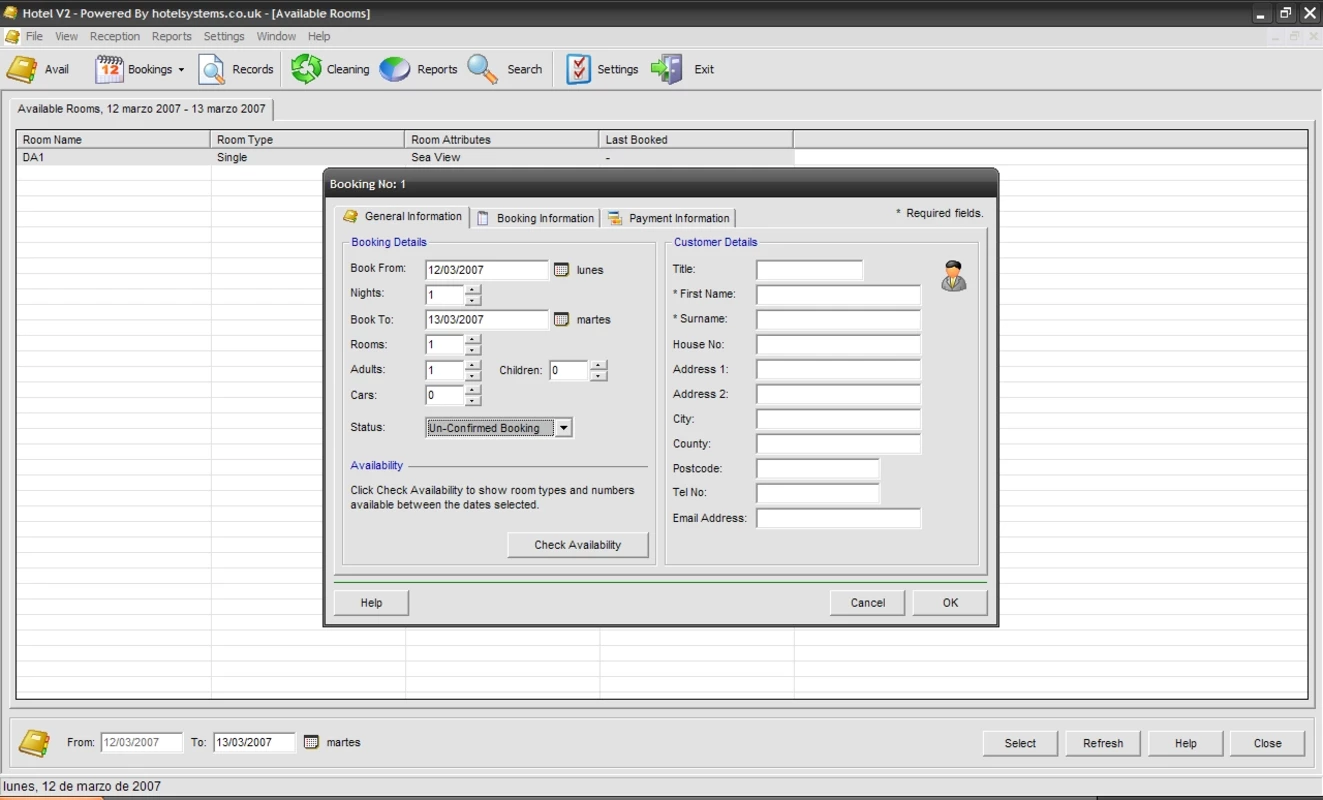This screenshot has height=800, width=1323.
Task: Open the Search magnifying glass icon
Action: 483,69
